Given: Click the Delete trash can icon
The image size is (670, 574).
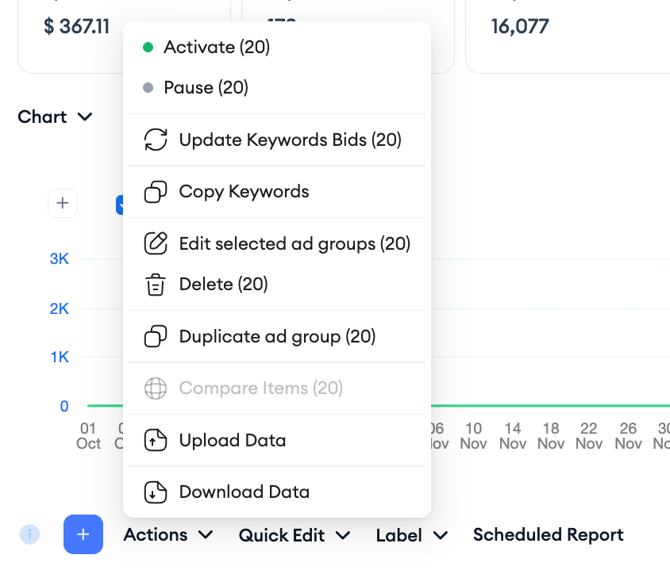Looking at the screenshot, I should point(155,285).
